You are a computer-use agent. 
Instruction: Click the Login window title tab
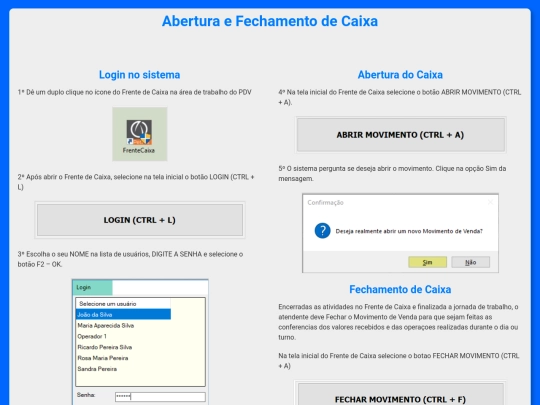tap(92, 288)
